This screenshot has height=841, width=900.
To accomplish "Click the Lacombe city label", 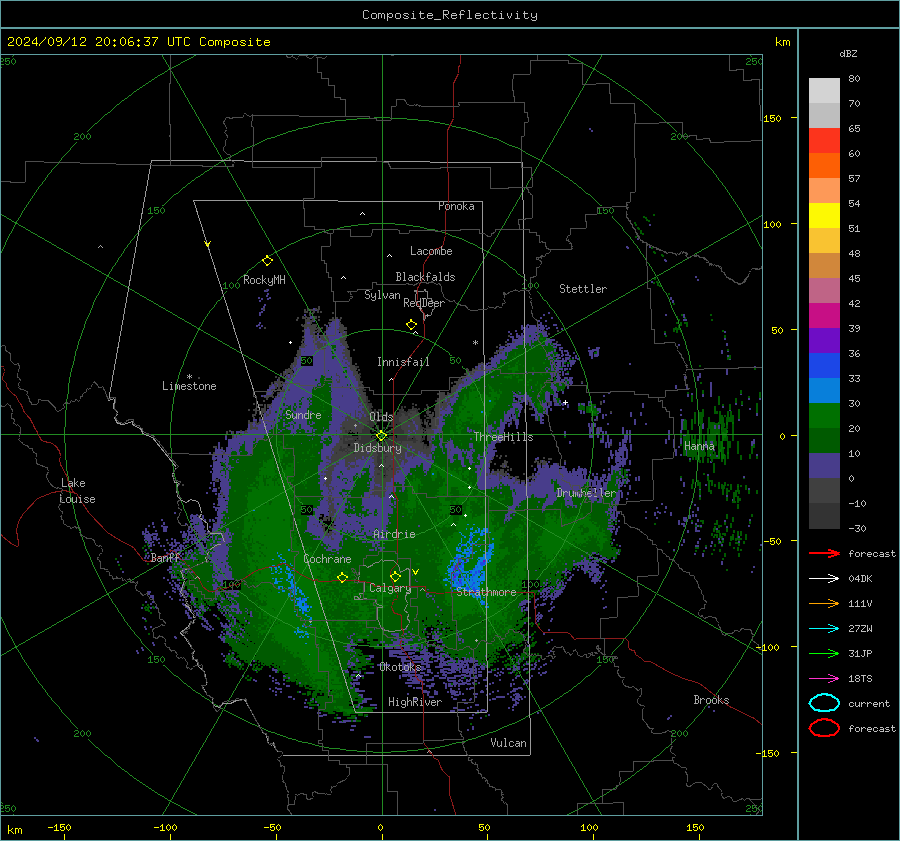I will (431, 251).
